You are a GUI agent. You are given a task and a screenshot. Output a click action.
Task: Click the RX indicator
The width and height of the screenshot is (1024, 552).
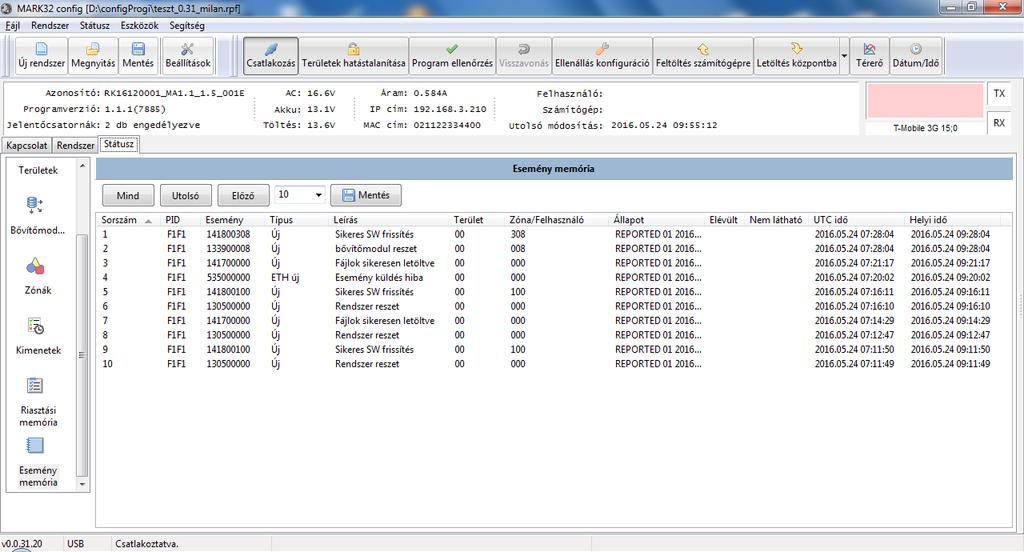[999, 123]
